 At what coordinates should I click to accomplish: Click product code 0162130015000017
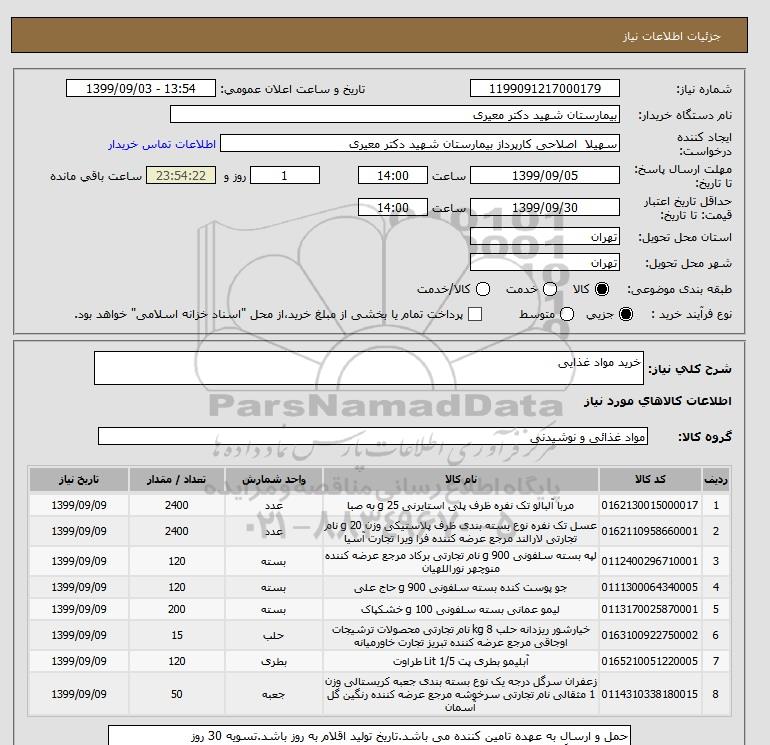coord(650,505)
